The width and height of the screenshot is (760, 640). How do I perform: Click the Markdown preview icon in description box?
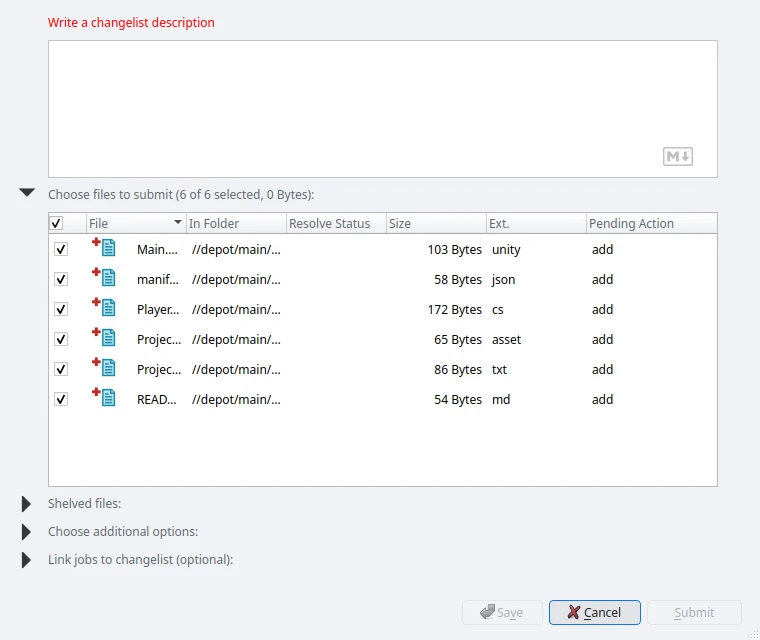click(x=678, y=157)
